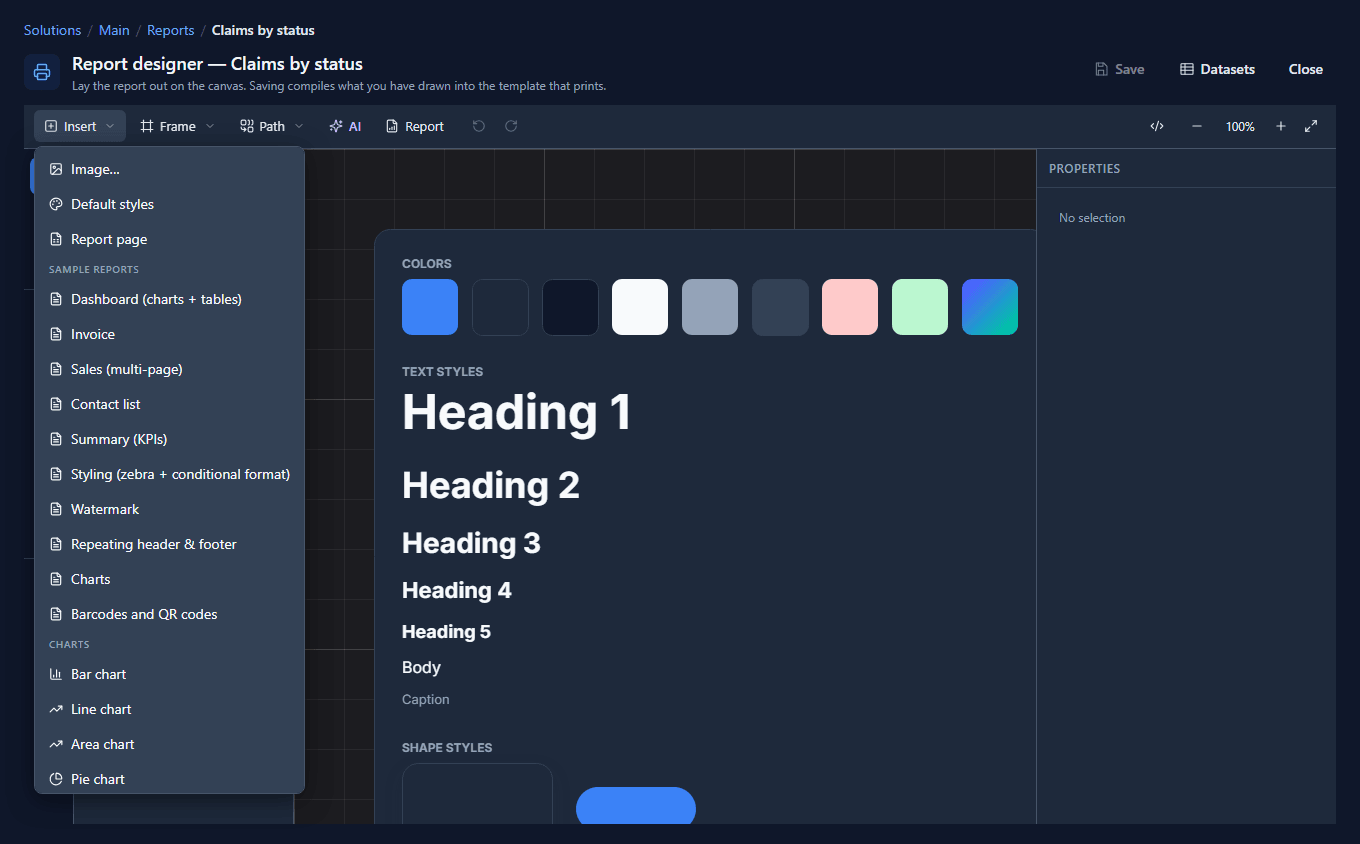Zoom in with the plus icon
Screen dimensions: 1360x844
click(1280, 126)
